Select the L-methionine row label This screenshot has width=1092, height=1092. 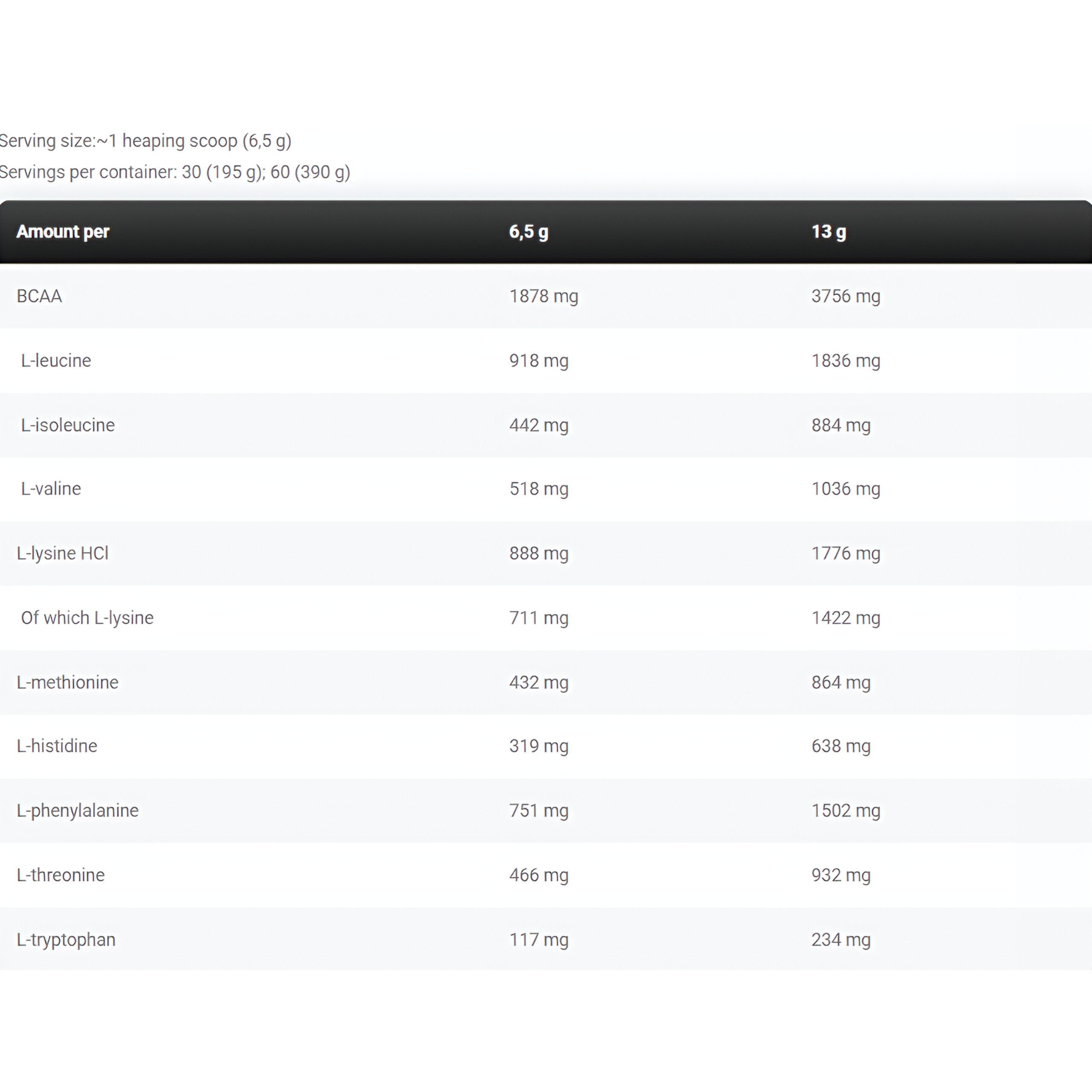[x=68, y=682]
